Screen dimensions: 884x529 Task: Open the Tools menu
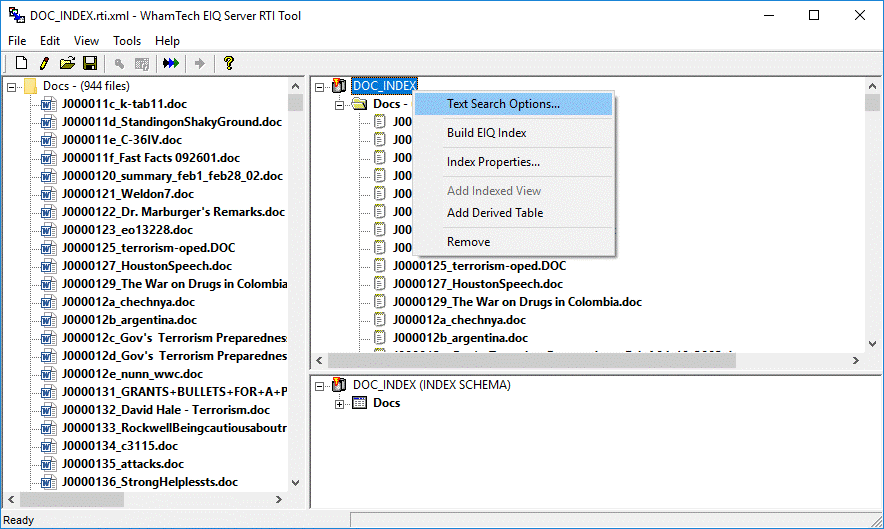pyautogui.click(x=127, y=41)
